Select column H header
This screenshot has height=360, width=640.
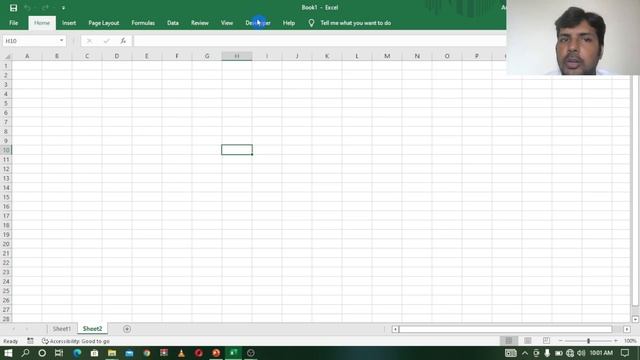237,56
